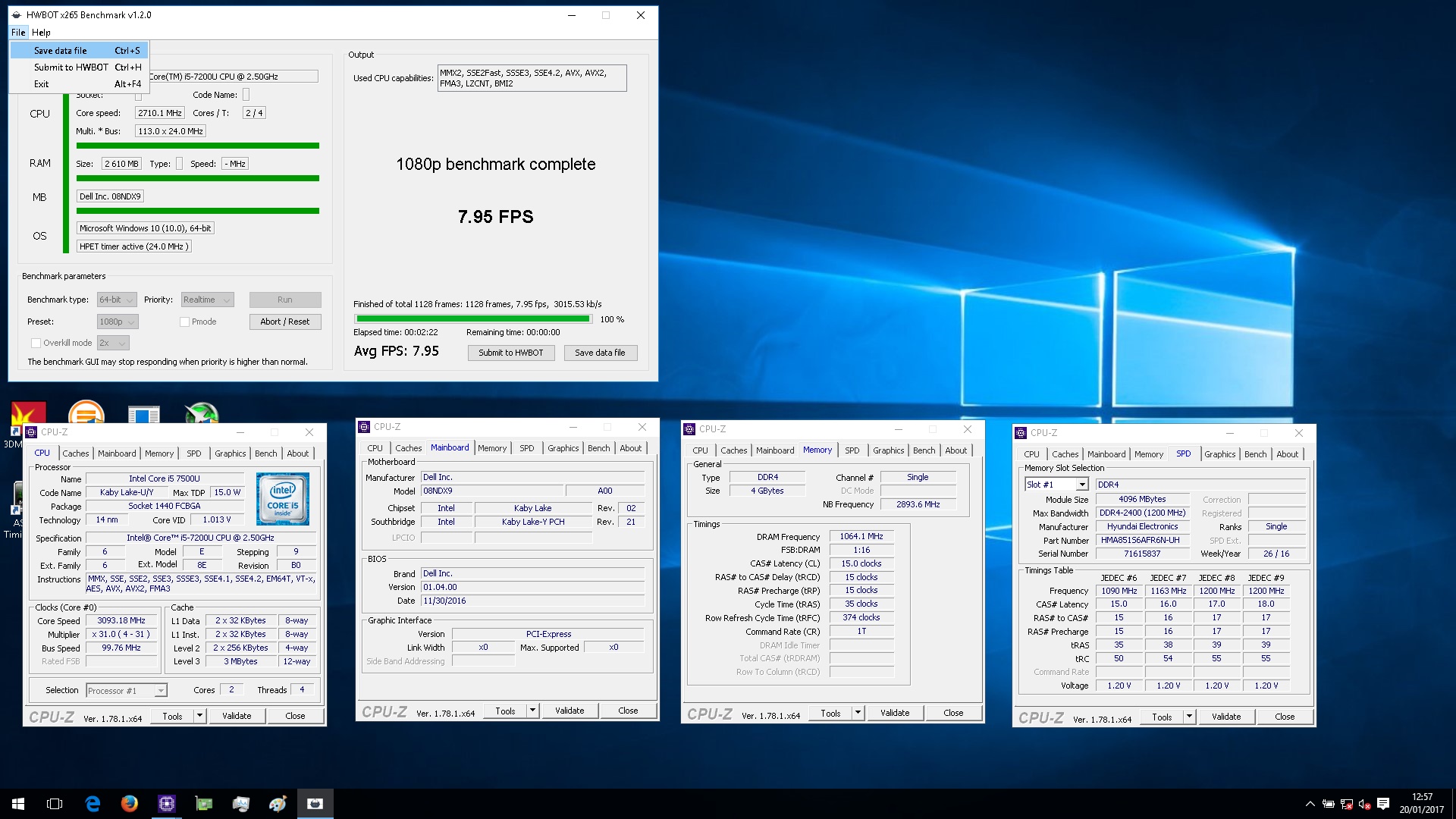Toggle the Overkill mode checkbox
This screenshot has width=1456, height=819.
click(x=36, y=343)
